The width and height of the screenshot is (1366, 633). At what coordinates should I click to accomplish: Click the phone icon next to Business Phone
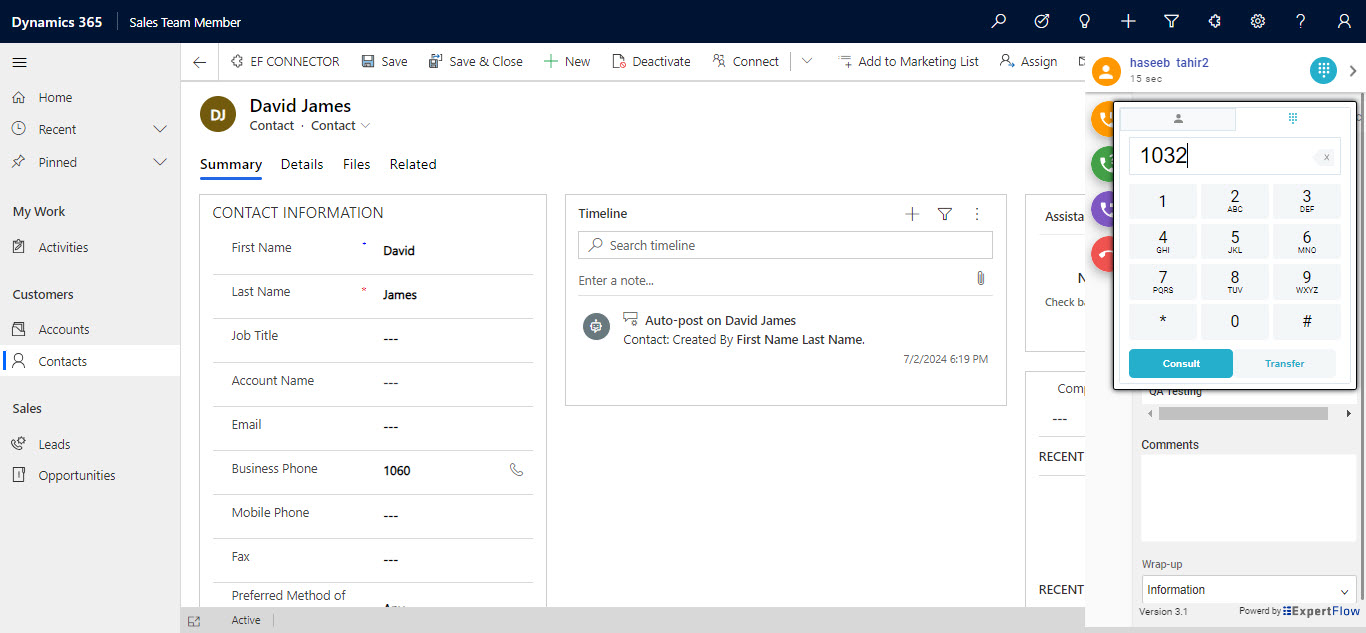[x=516, y=470]
